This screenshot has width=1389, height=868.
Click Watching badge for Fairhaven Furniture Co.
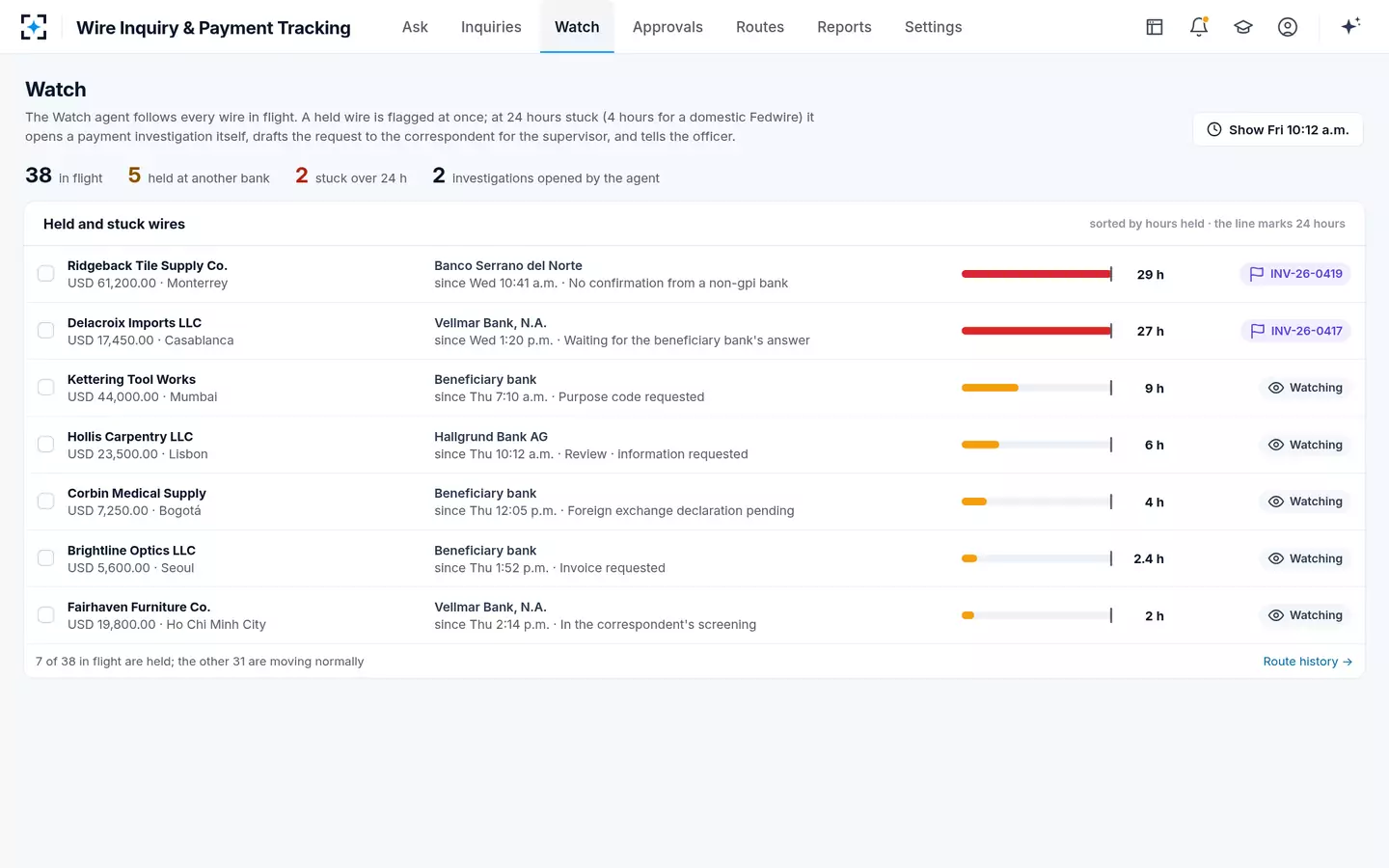click(1305, 615)
